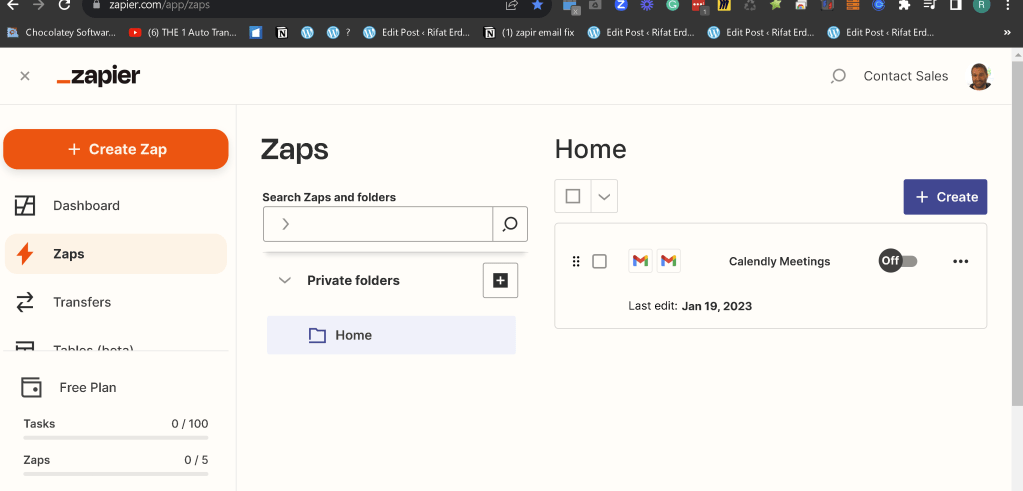Click the Zaps lightning bolt icon

tap(25, 254)
